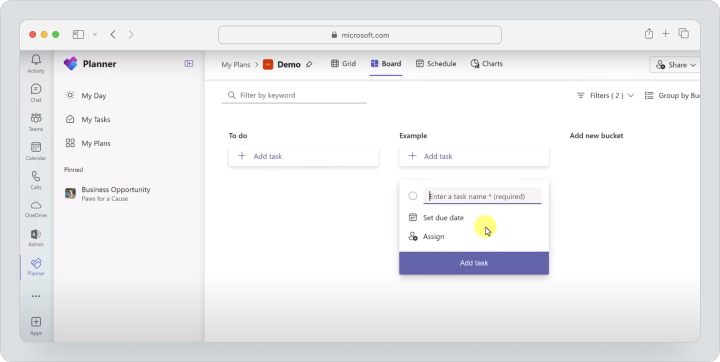Open the more apps ellipsis

point(36,296)
